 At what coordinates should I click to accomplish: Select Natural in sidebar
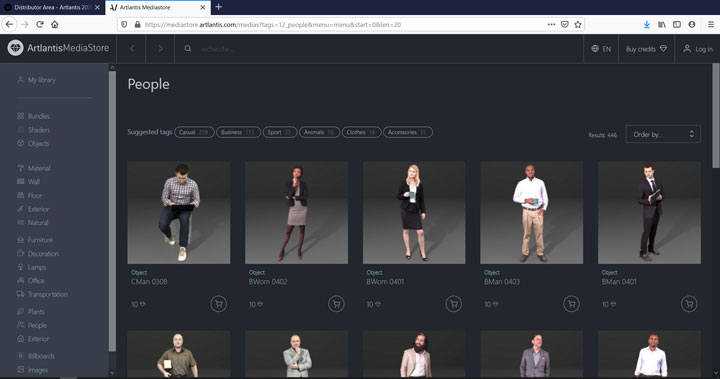(32, 222)
